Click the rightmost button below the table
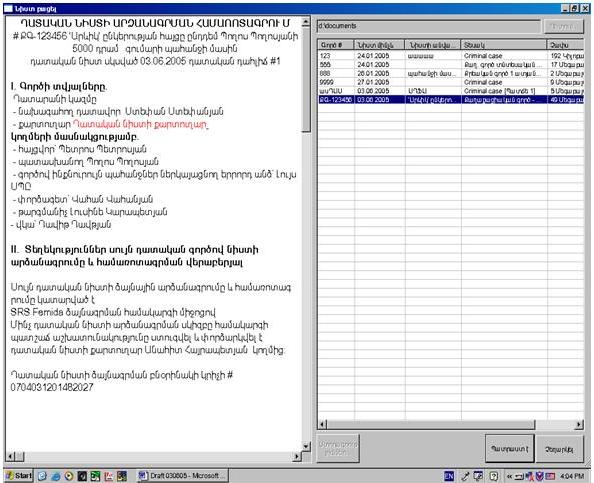Screen dimensions: 594x483 560,449
